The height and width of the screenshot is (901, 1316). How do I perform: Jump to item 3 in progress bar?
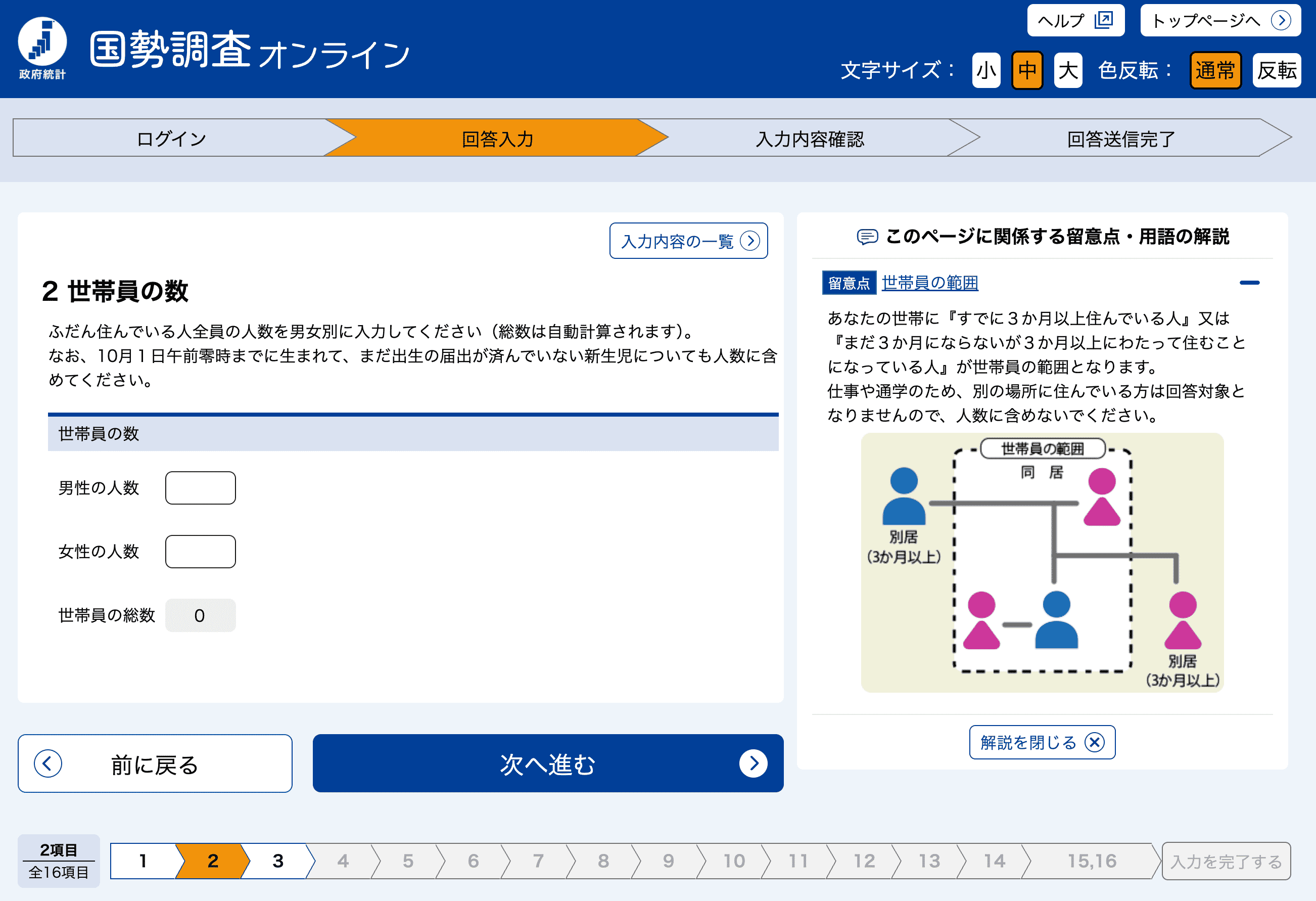pyautogui.click(x=277, y=861)
